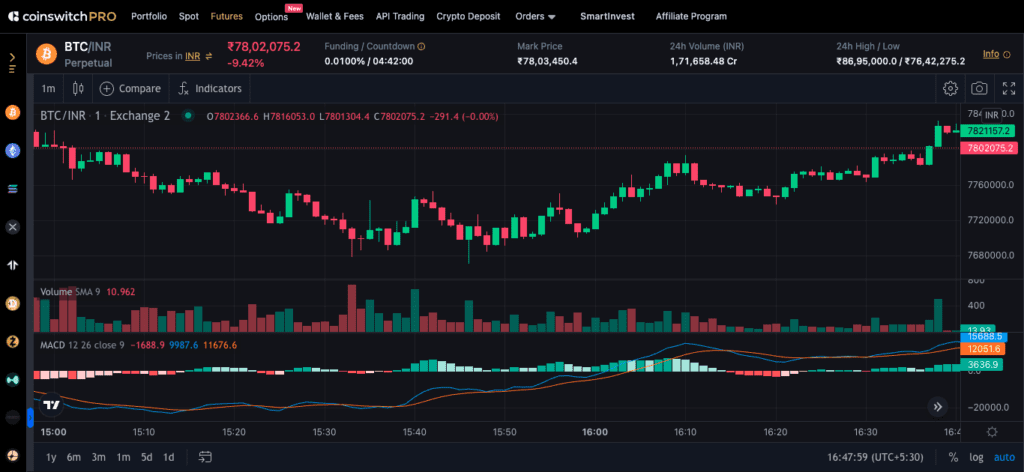Open Futures trading tab
This screenshot has height=472, width=1024.
click(x=227, y=16)
